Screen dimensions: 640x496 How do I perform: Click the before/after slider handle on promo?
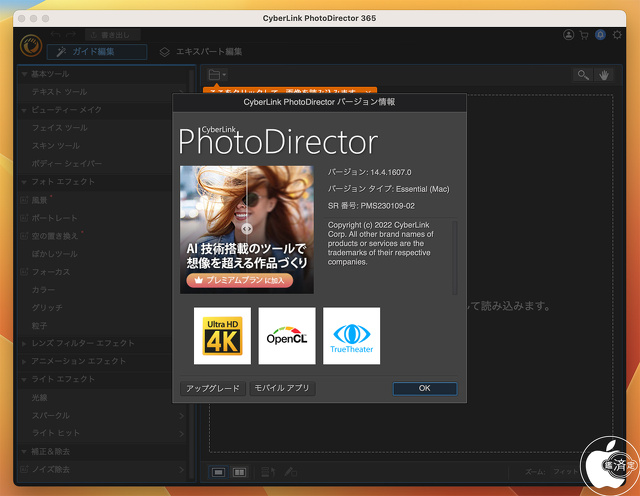247,229
